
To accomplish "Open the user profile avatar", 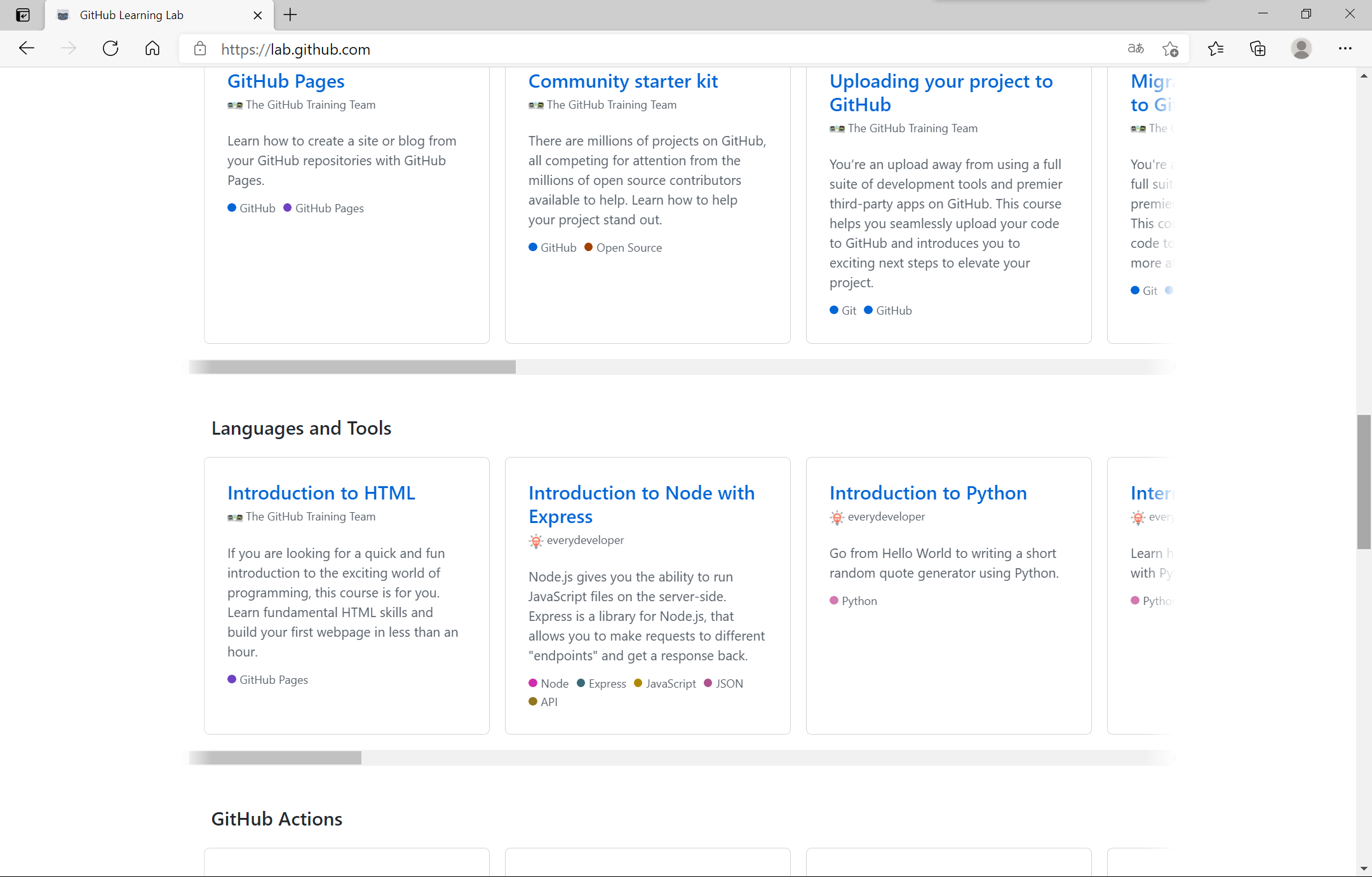I will (1301, 48).
